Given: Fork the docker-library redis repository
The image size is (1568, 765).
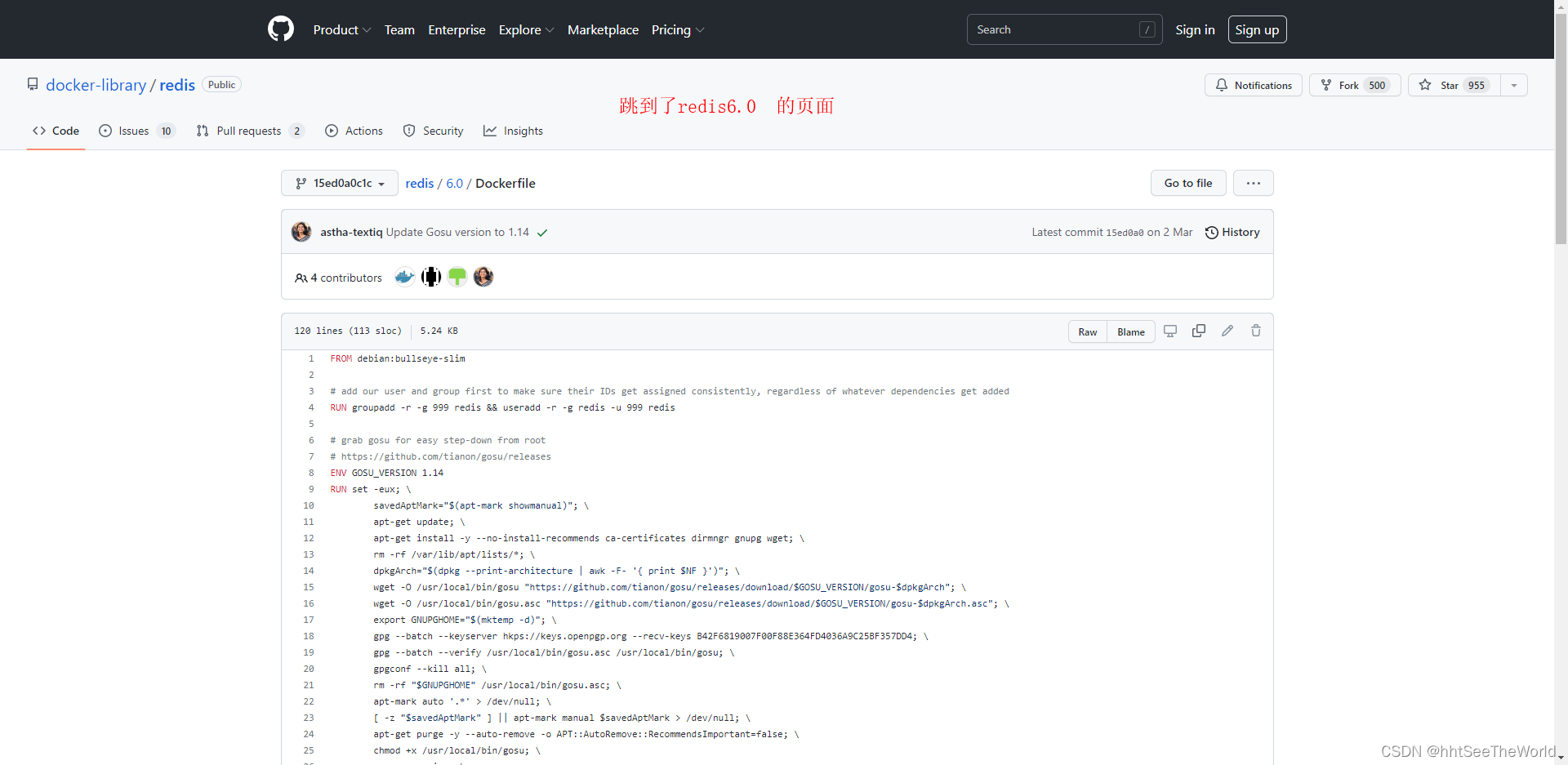Looking at the screenshot, I should pyautogui.click(x=1354, y=85).
